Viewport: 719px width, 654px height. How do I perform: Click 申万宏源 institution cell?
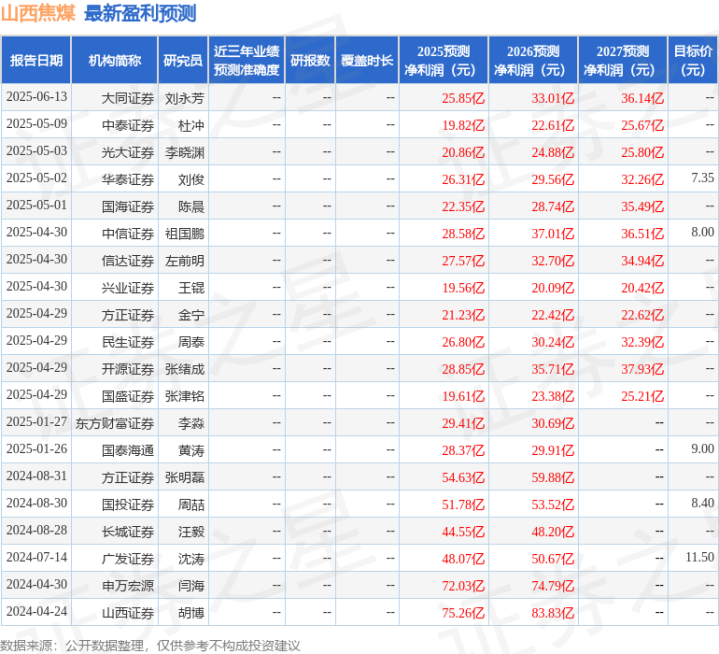pyautogui.click(x=127, y=586)
